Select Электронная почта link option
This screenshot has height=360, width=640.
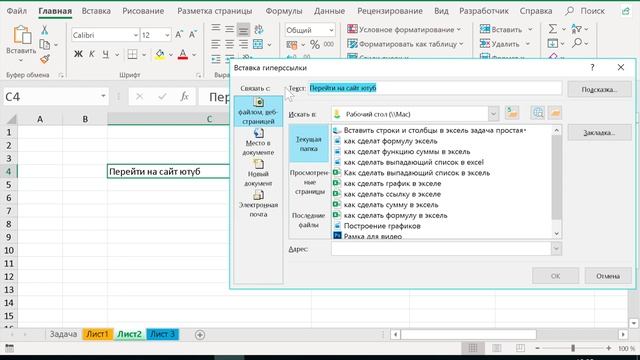(258, 204)
